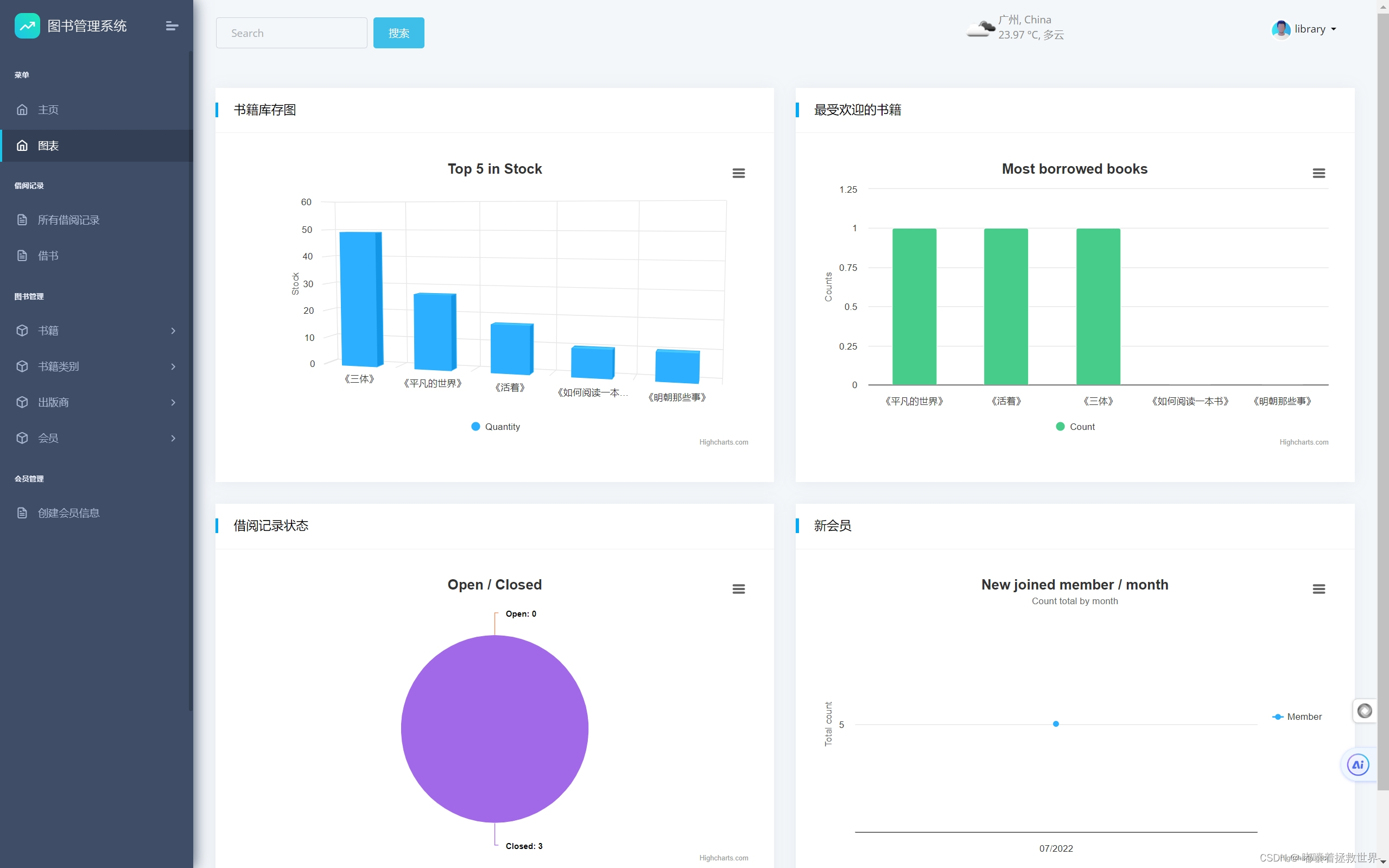
Task: Click the 07/2022 data point on member chart
Action: 1056,724
